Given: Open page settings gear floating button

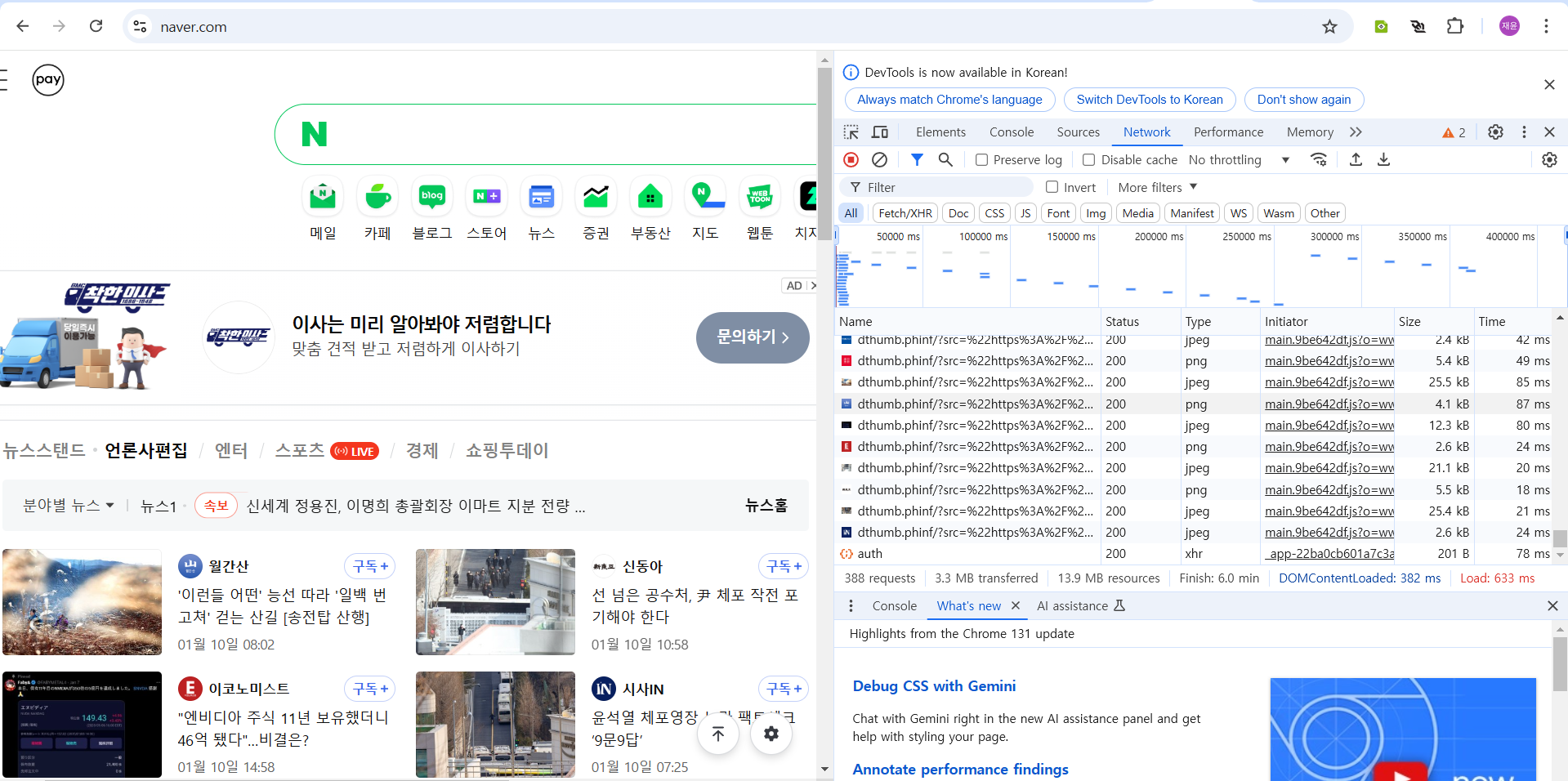Looking at the screenshot, I should pos(771,734).
